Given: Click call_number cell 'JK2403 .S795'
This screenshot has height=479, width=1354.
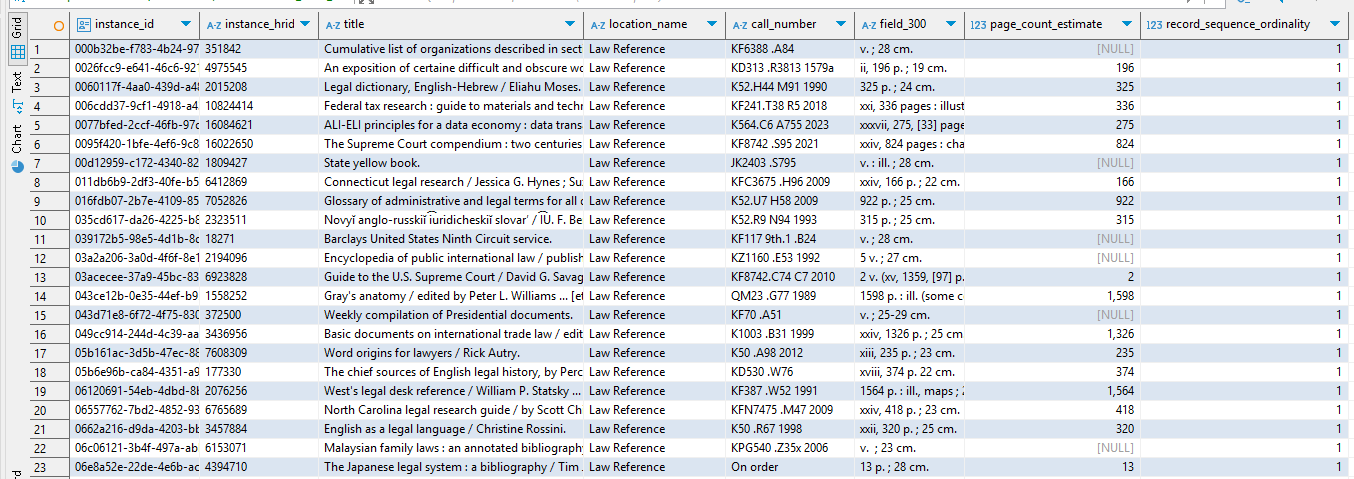Looking at the screenshot, I should click(790, 163).
